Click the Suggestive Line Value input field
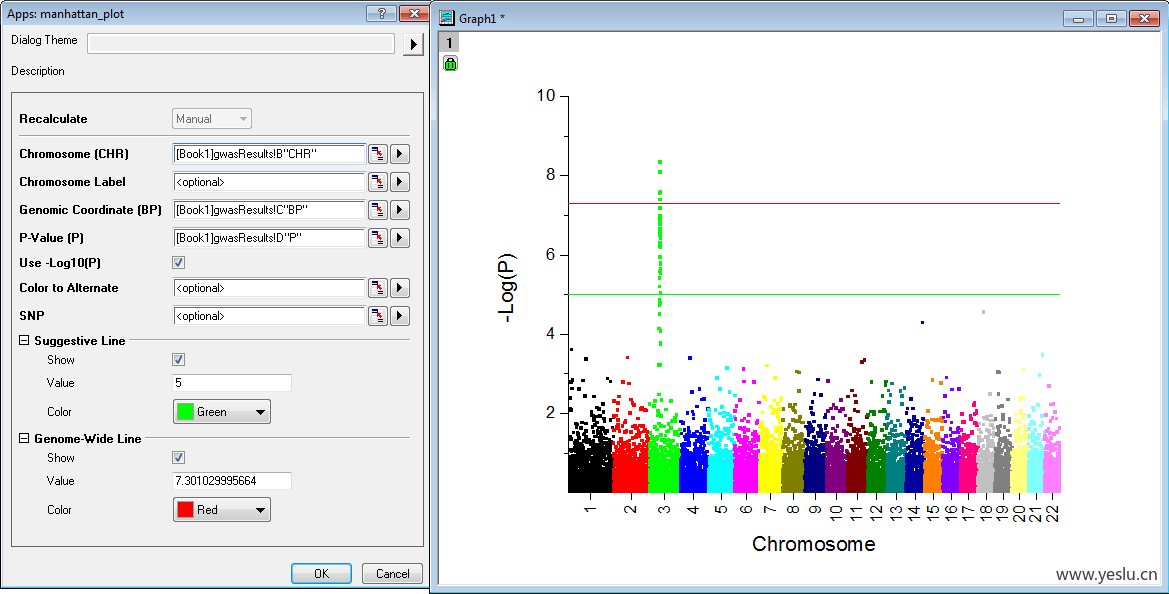The height and width of the screenshot is (594, 1169). point(232,383)
